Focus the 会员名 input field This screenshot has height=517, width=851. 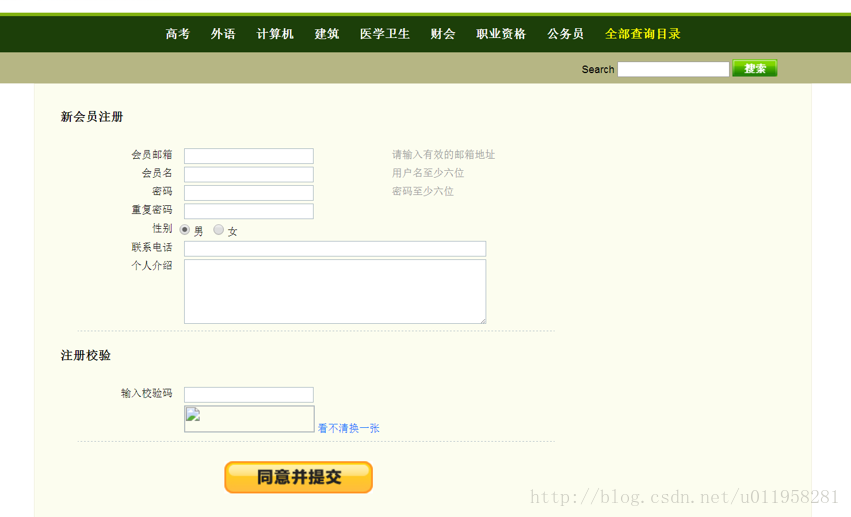click(249, 174)
